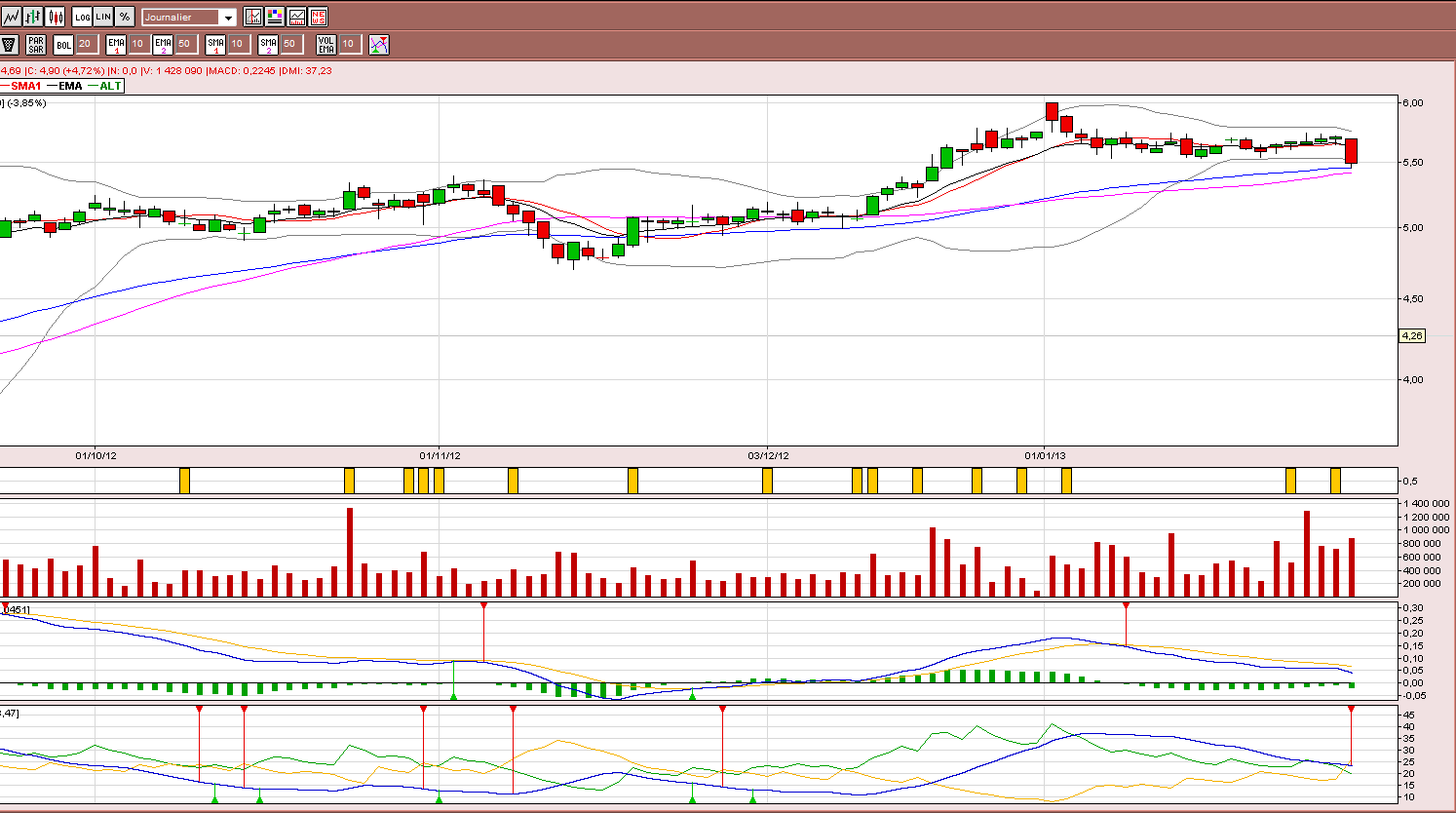Open the NEWS icon
Screen dimensions: 1456x813
click(x=318, y=17)
